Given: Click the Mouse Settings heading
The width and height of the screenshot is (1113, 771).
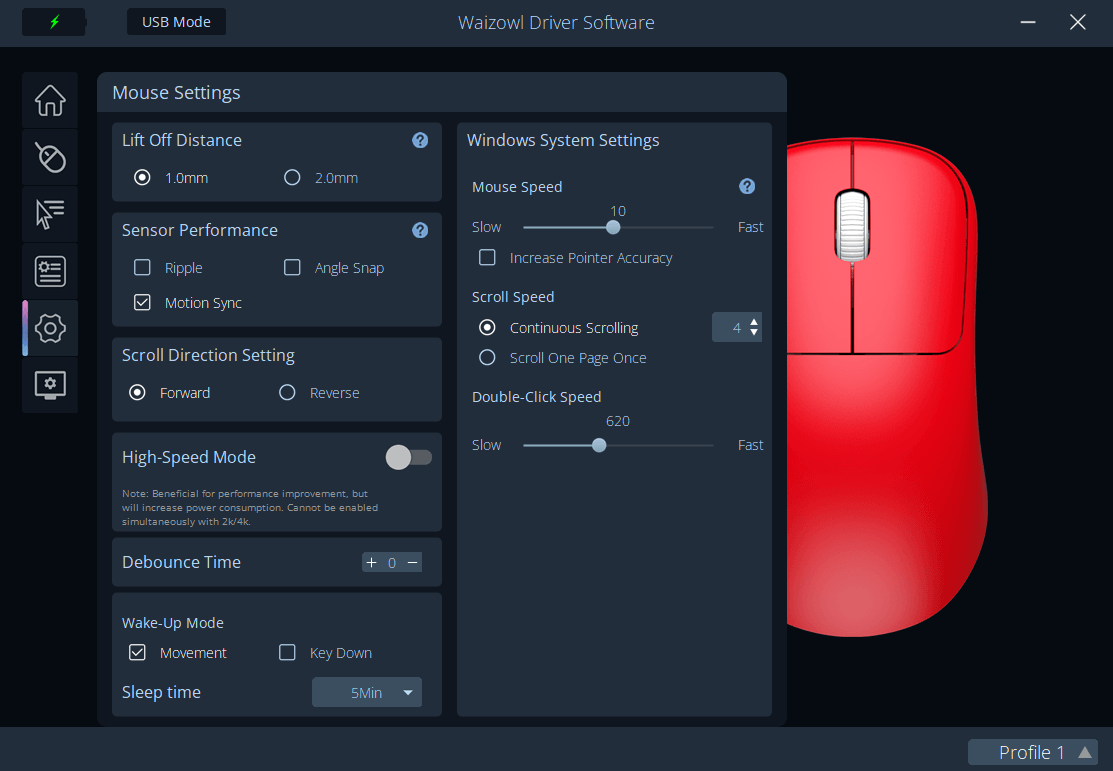Looking at the screenshot, I should (176, 92).
